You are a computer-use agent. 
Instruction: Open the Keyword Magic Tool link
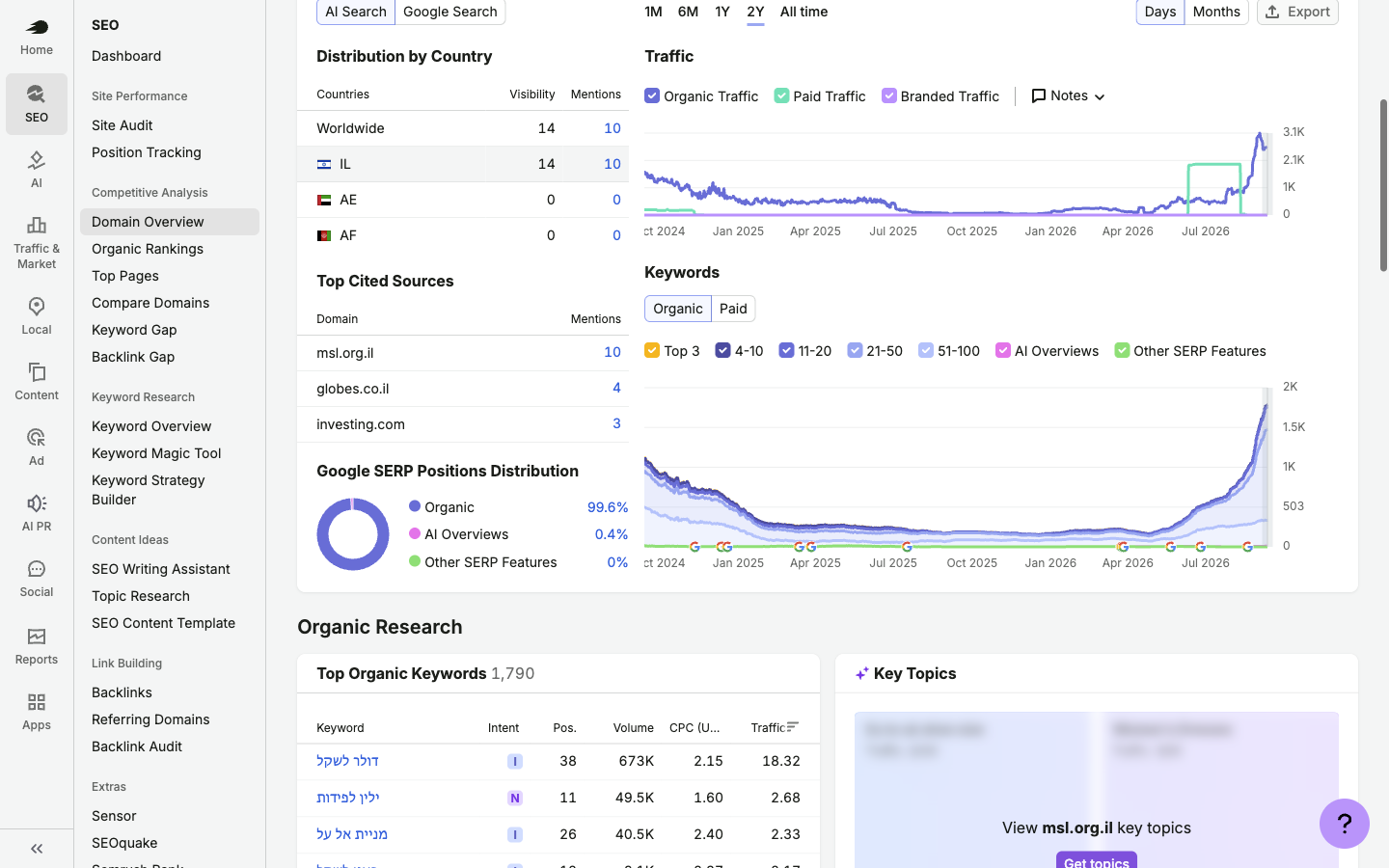[156, 453]
